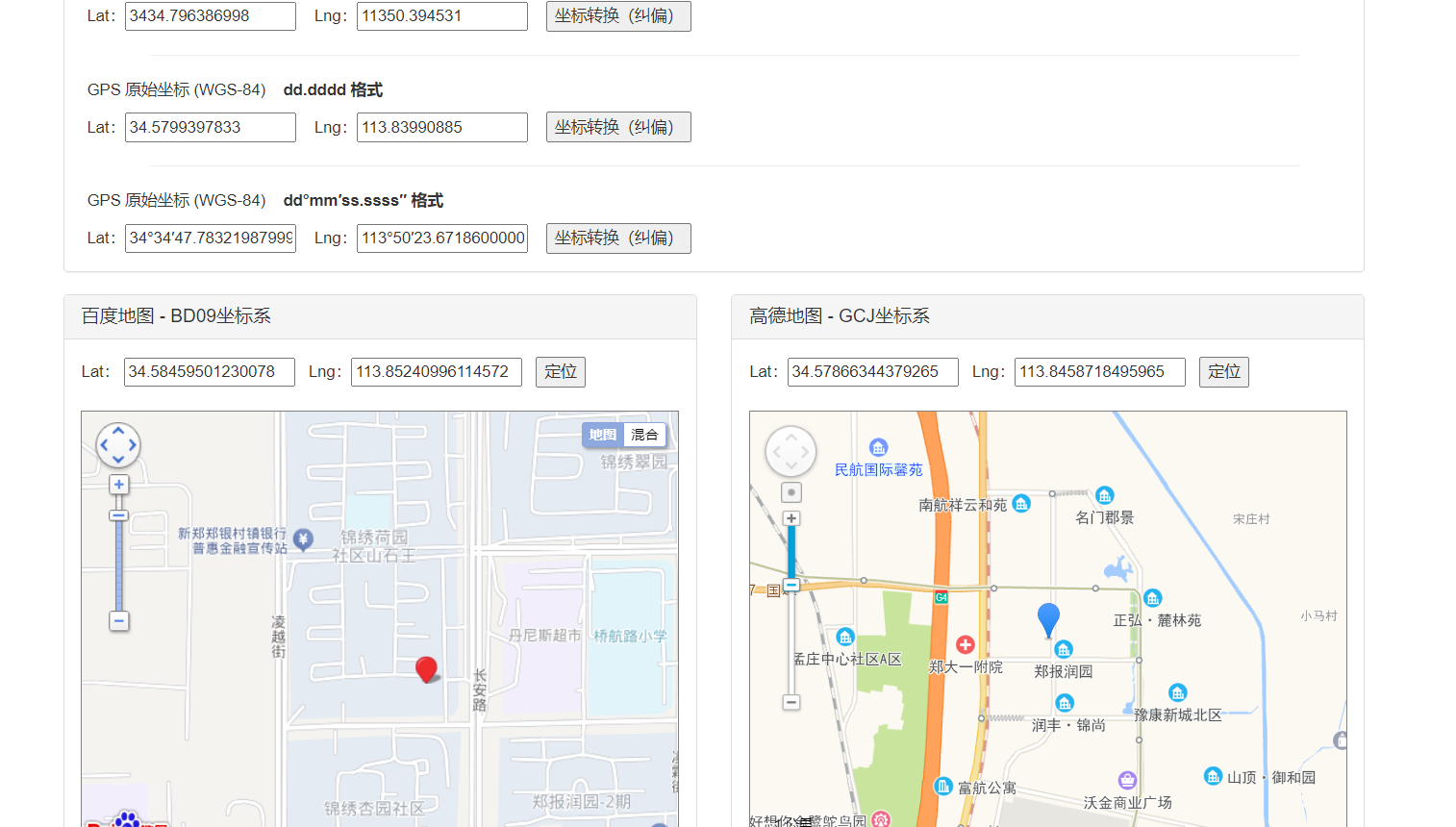Click 坐标转换 button in the top row
The width and height of the screenshot is (1456, 827).
[618, 16]
